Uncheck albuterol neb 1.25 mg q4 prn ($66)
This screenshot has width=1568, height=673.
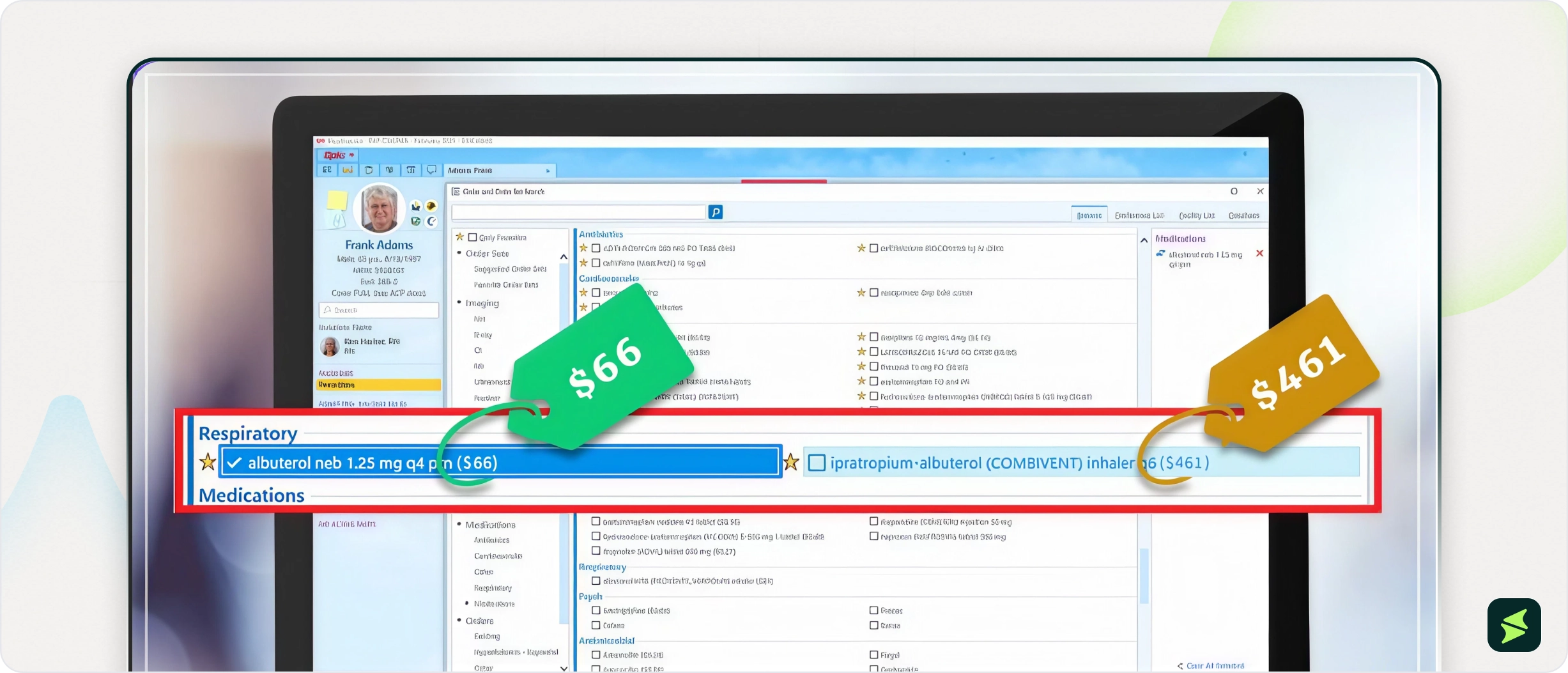click(x=234, y=463)
